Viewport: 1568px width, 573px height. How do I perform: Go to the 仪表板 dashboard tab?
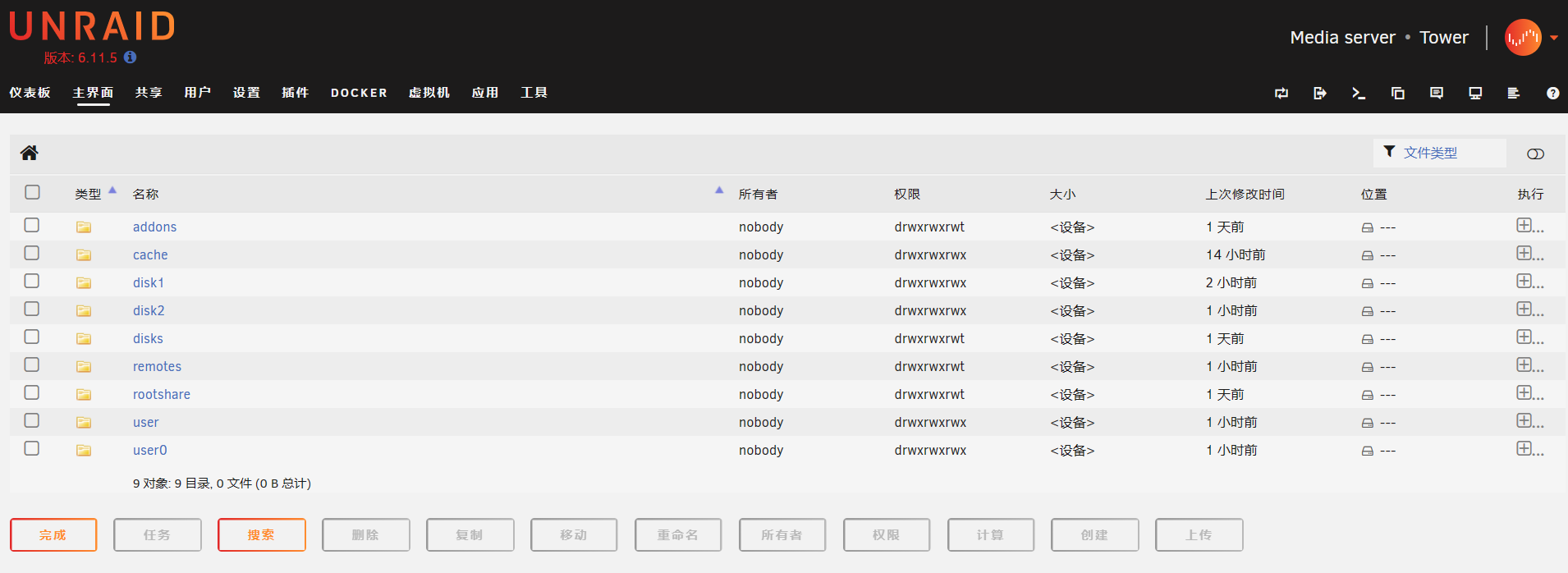click(x=30, y=93)
